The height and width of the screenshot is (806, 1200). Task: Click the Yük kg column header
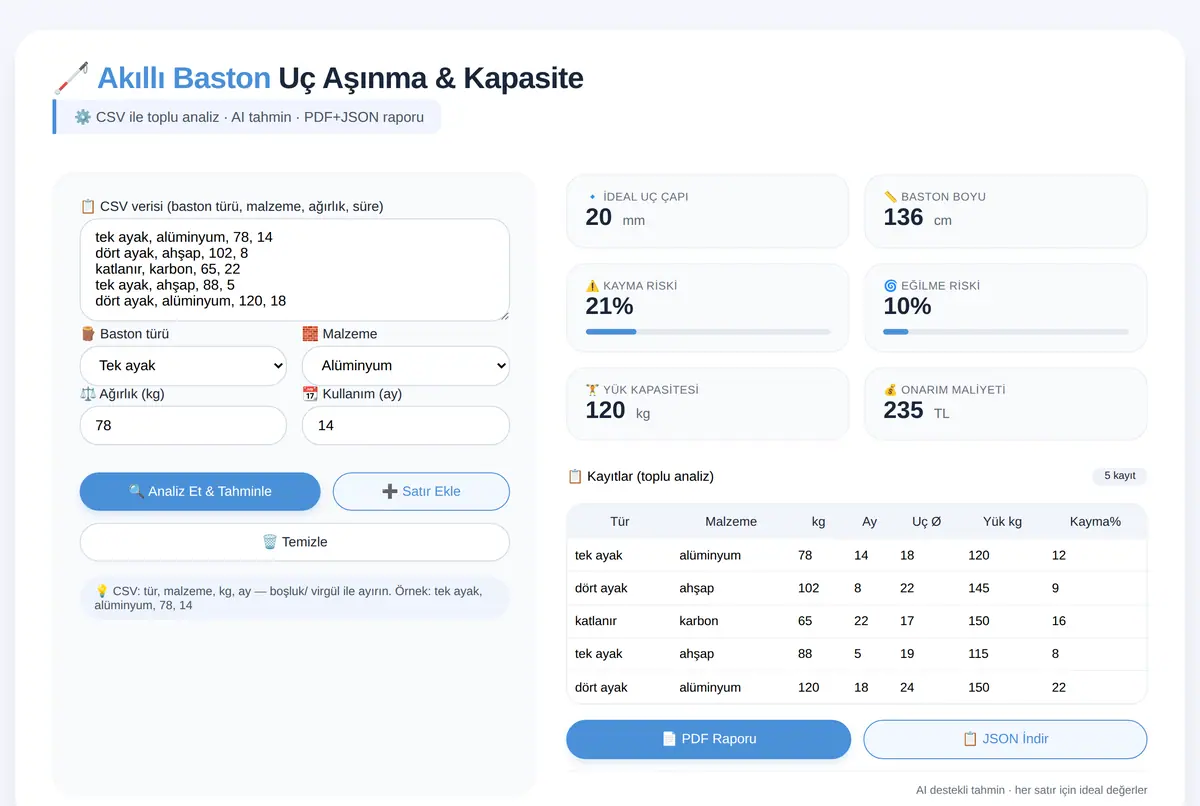(x=1003, y=521)
